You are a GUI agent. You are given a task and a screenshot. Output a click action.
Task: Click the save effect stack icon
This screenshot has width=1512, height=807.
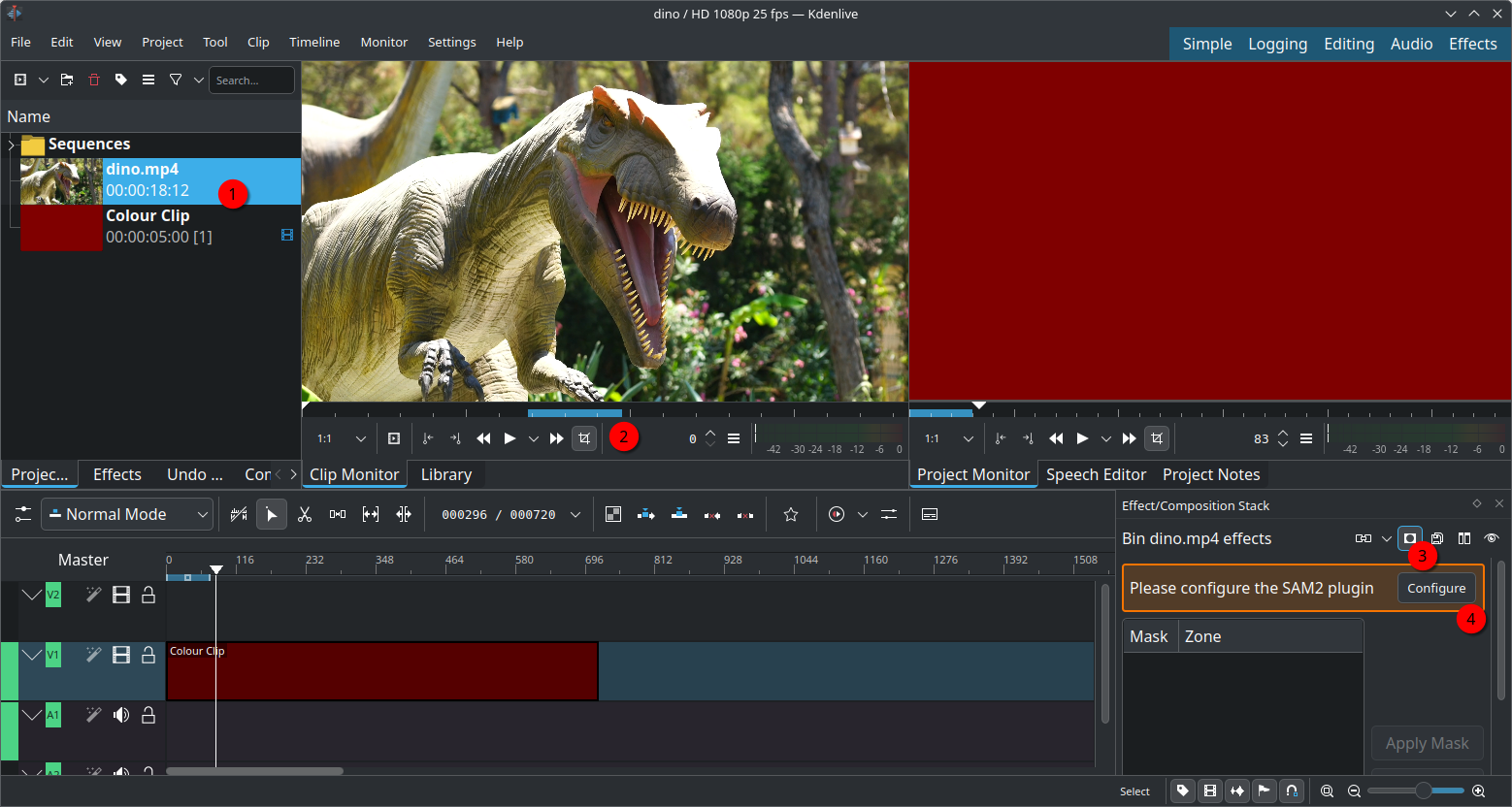point(1437,538)
